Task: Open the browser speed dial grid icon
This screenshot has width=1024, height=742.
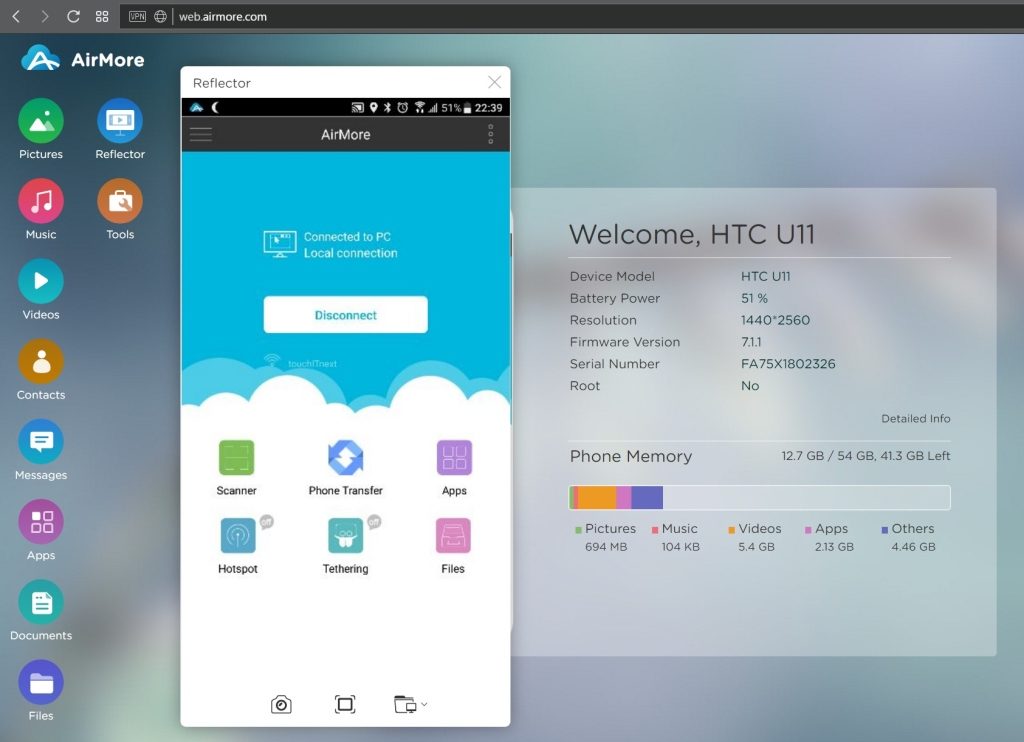Action: [102, 16]
